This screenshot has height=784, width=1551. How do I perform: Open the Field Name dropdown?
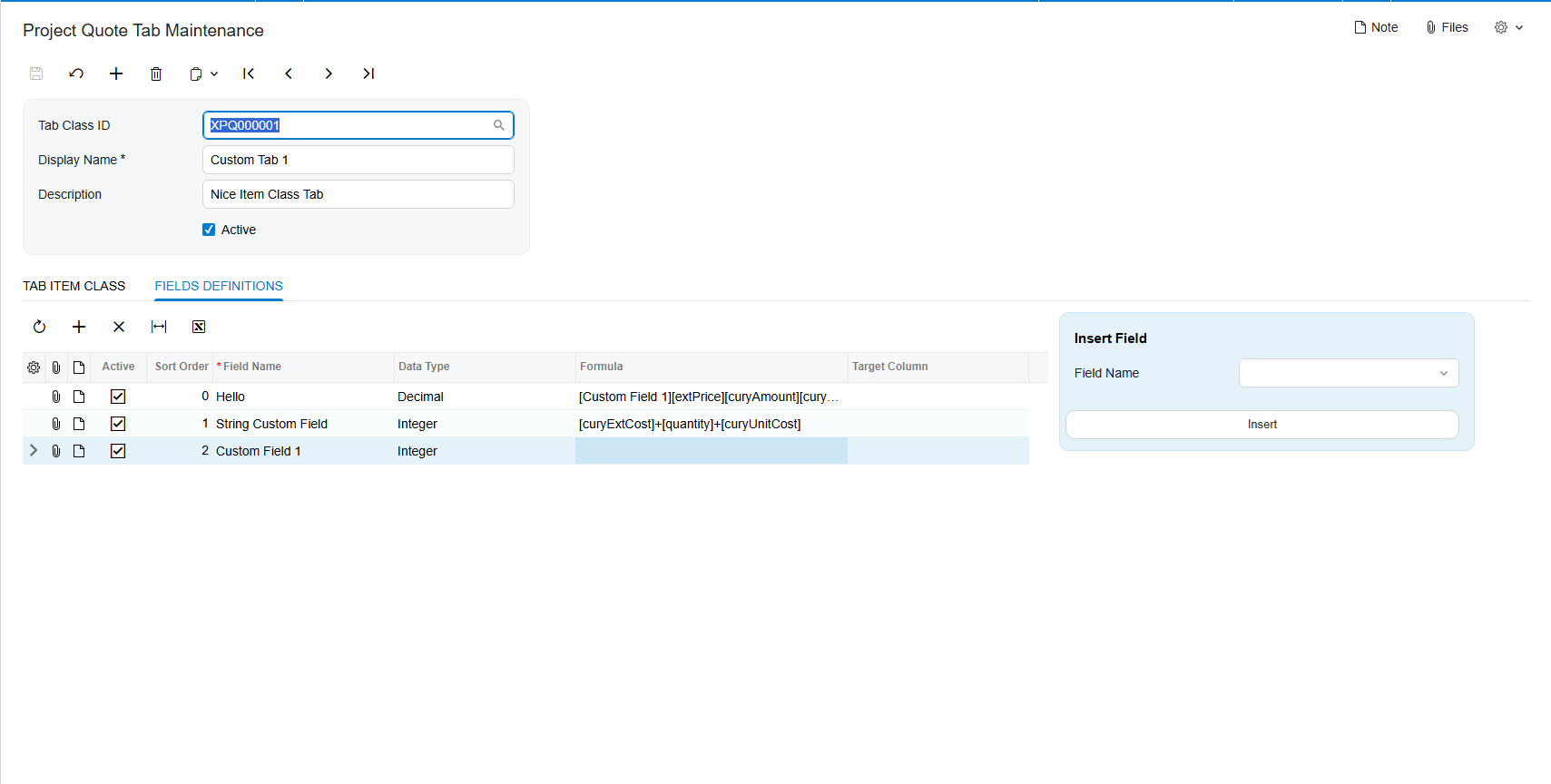click(x=1443, y=373)
